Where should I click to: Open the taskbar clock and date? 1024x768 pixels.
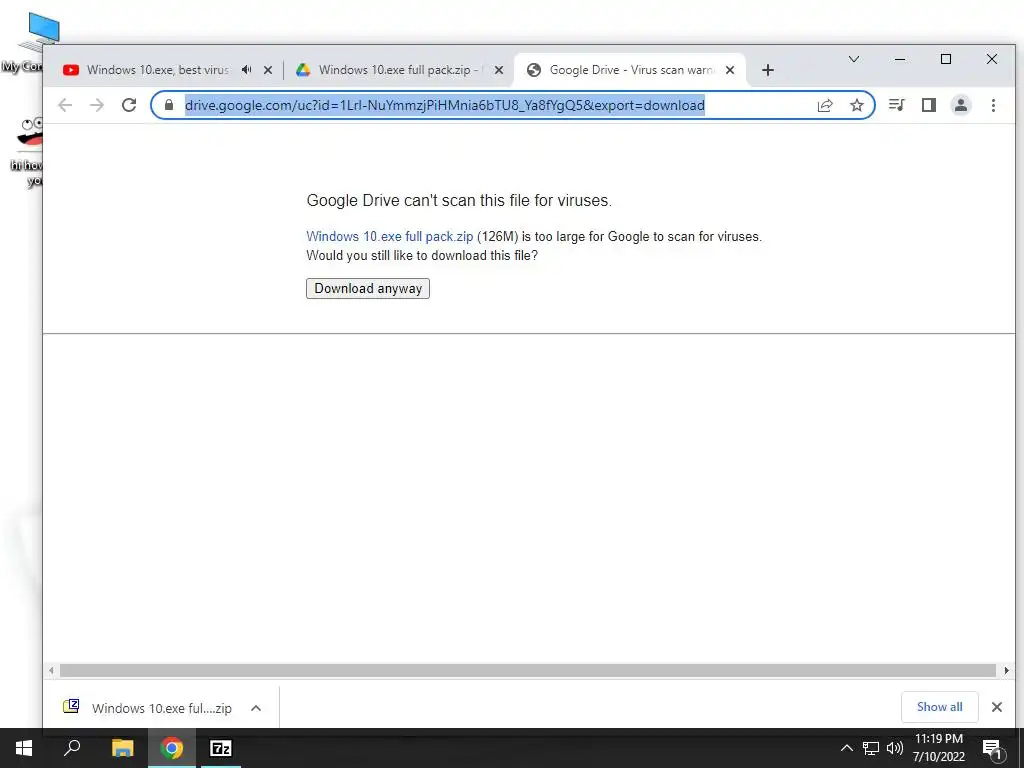[938, 748]
